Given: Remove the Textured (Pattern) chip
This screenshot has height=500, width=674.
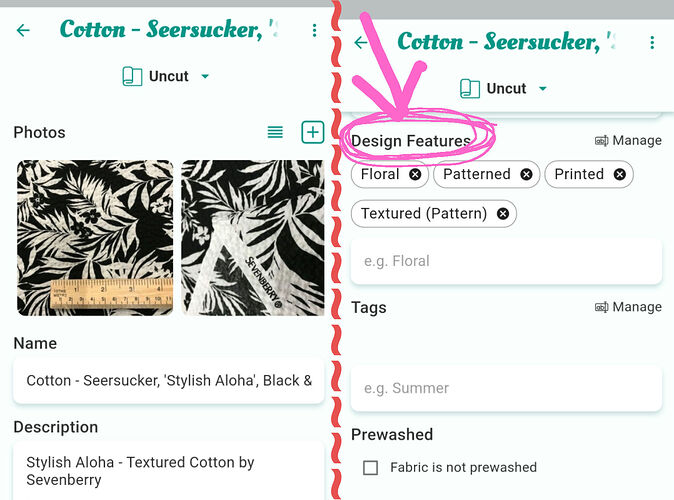Looking at the screenshot, I should (502, 213).
